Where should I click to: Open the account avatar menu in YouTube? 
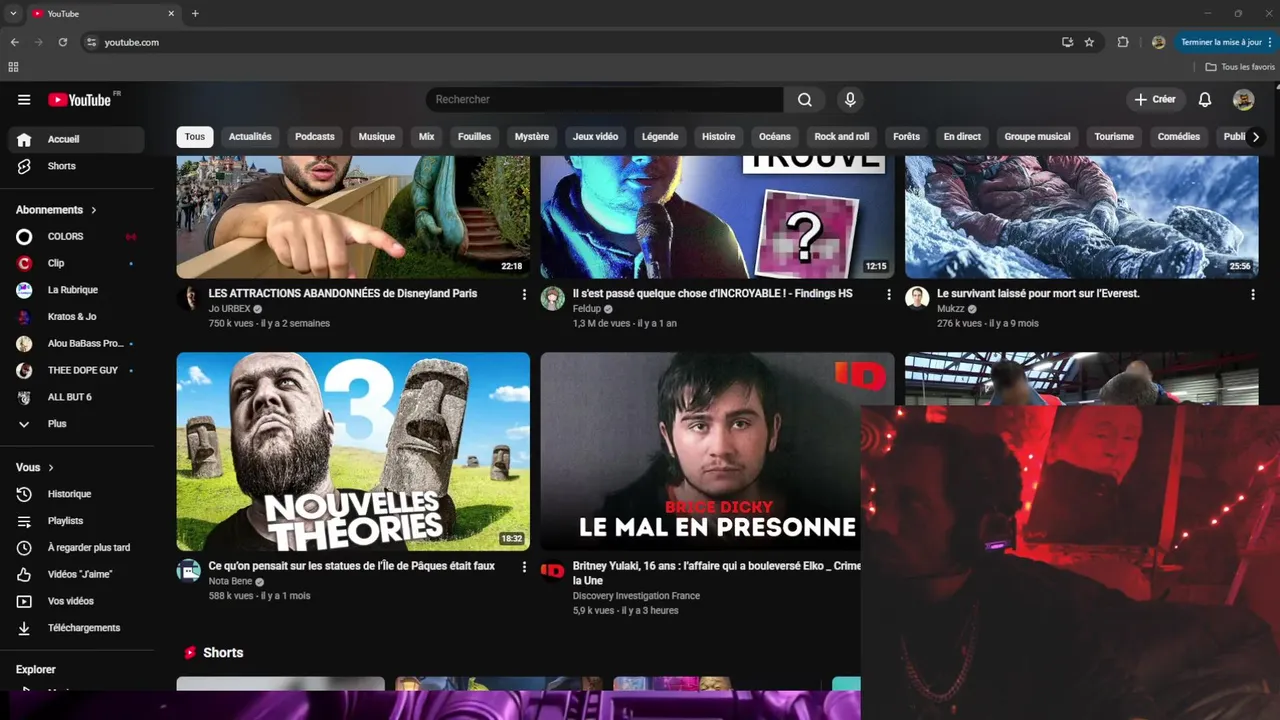click(x=1243, y=100)
